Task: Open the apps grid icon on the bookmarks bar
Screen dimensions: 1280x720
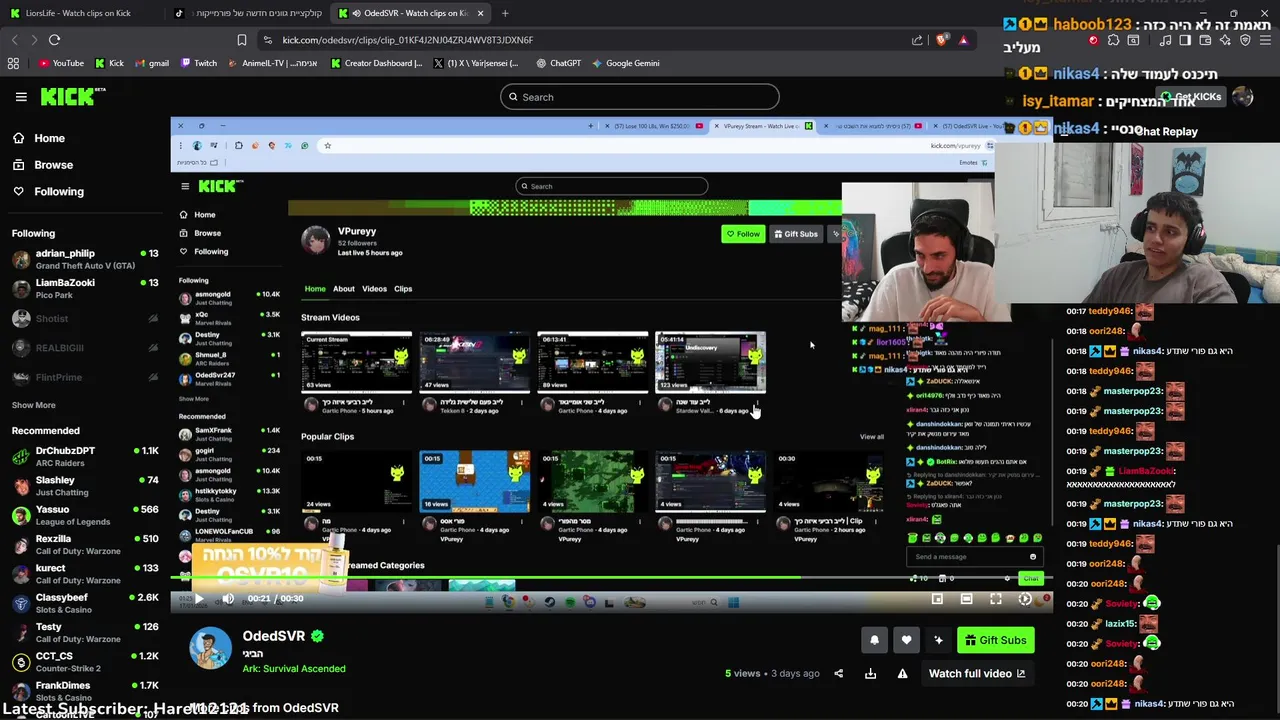Action: click(x=13, y=63)
